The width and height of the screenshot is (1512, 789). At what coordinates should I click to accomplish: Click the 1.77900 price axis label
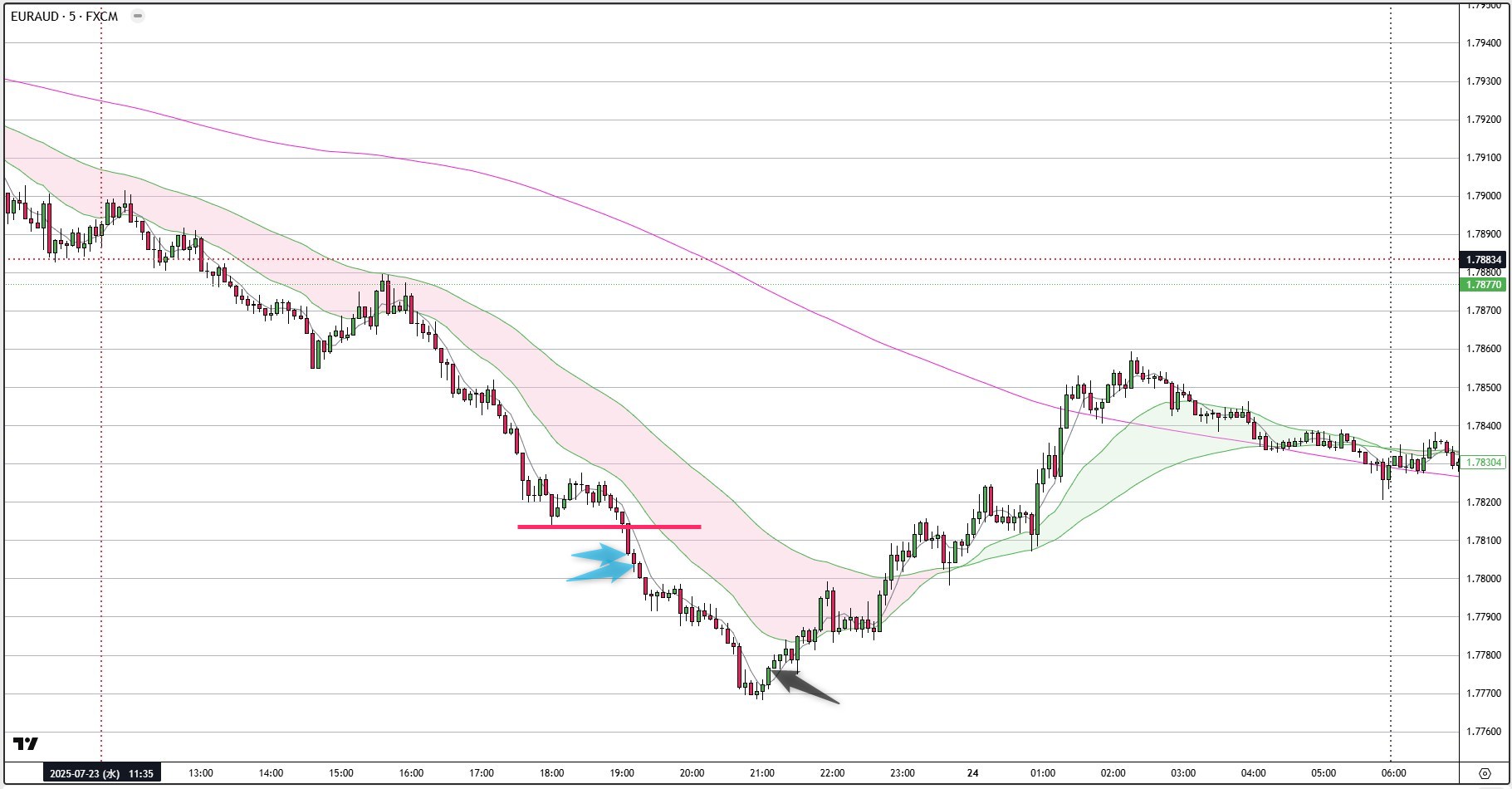pyautogui.click(x=1484, y=617)
